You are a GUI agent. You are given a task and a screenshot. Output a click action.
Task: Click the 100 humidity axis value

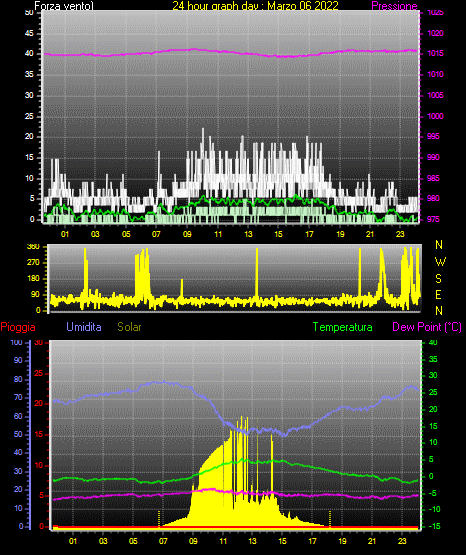[x=16, y=343]
